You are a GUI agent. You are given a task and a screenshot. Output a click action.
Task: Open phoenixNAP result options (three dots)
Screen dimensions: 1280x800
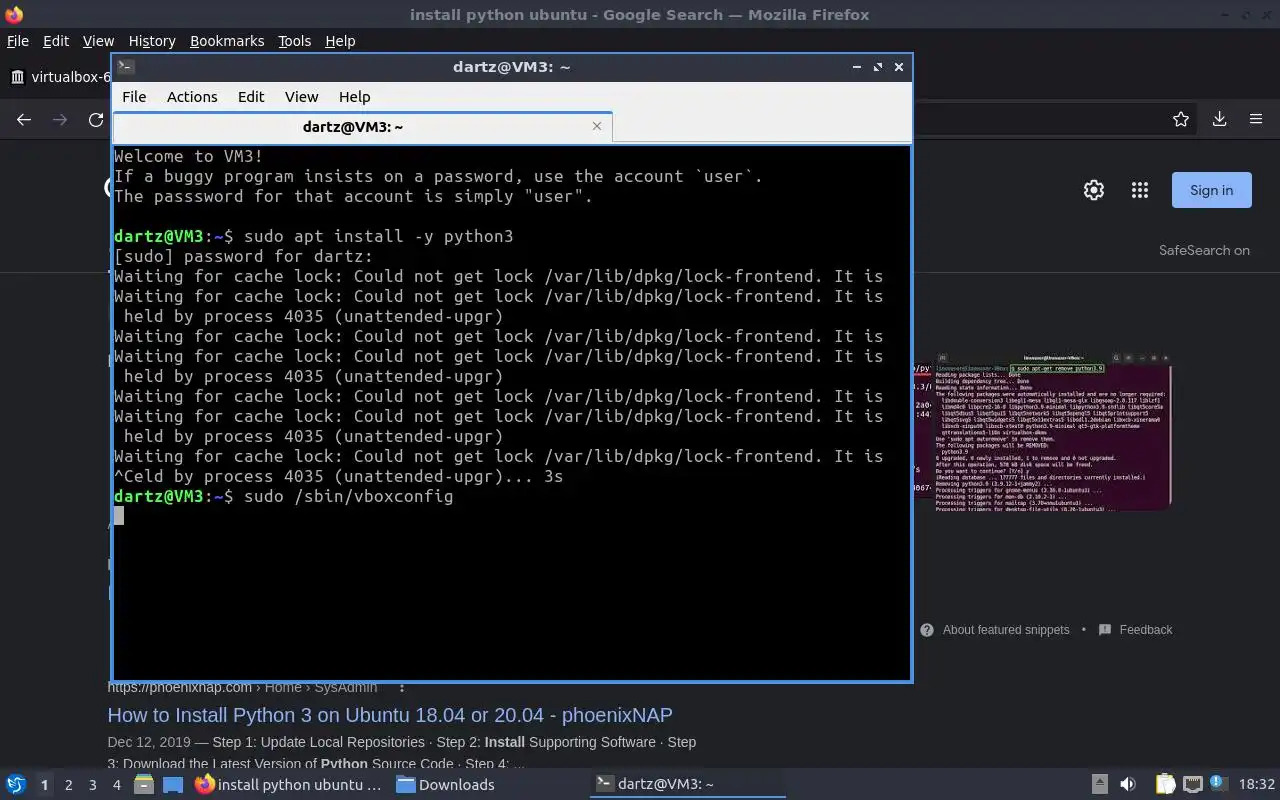click(x=402, y=688)
